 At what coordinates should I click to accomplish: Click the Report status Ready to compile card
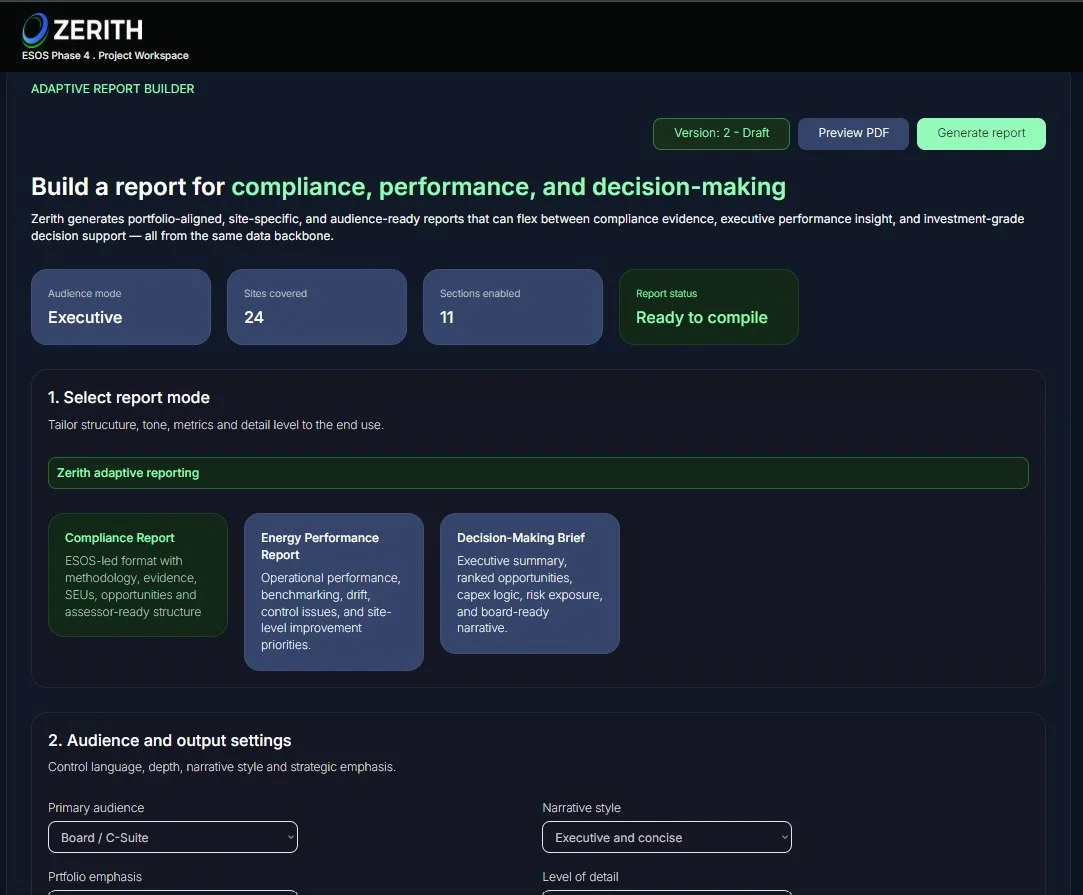(708, 307)
